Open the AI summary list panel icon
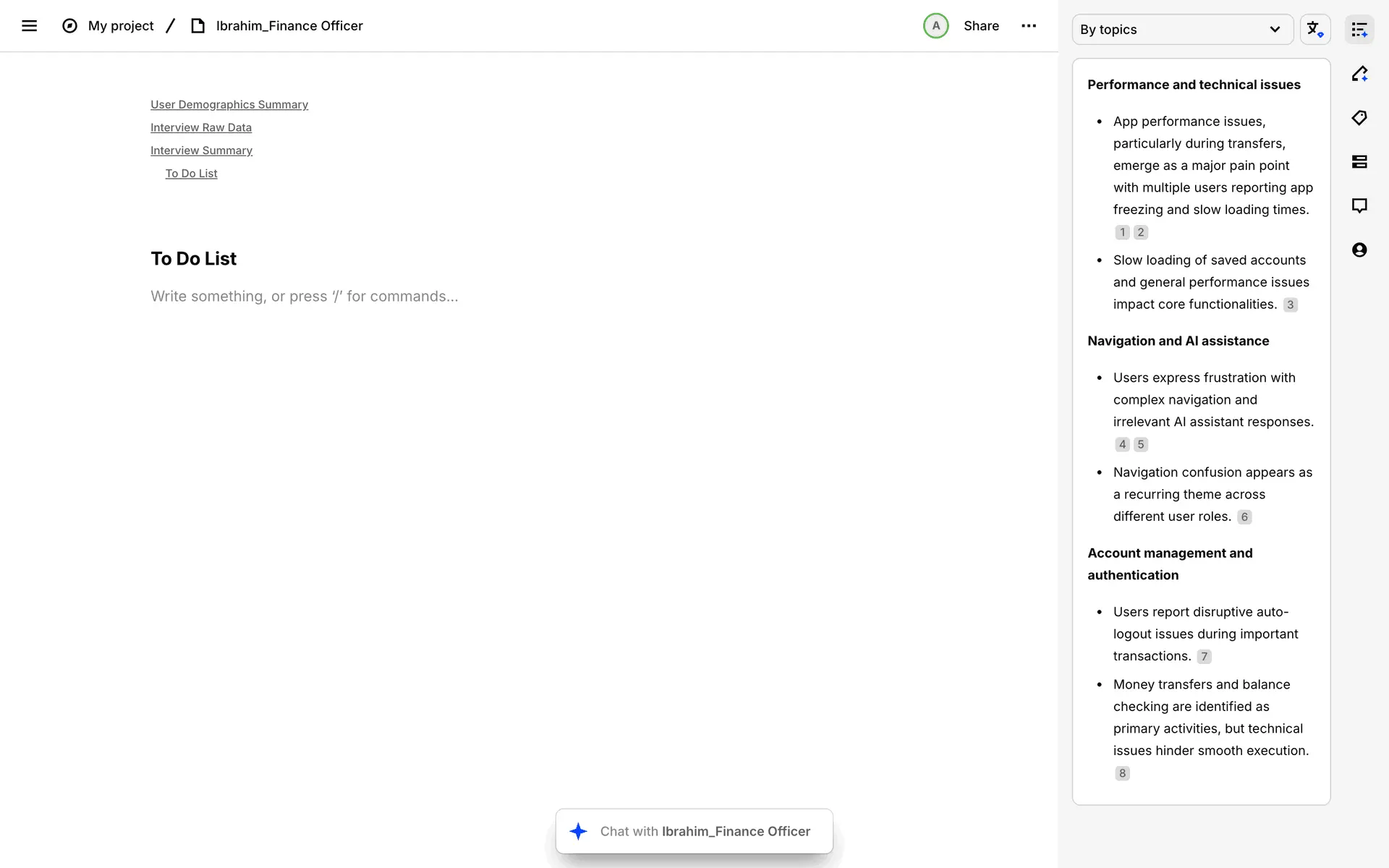 coord(1359,30)
